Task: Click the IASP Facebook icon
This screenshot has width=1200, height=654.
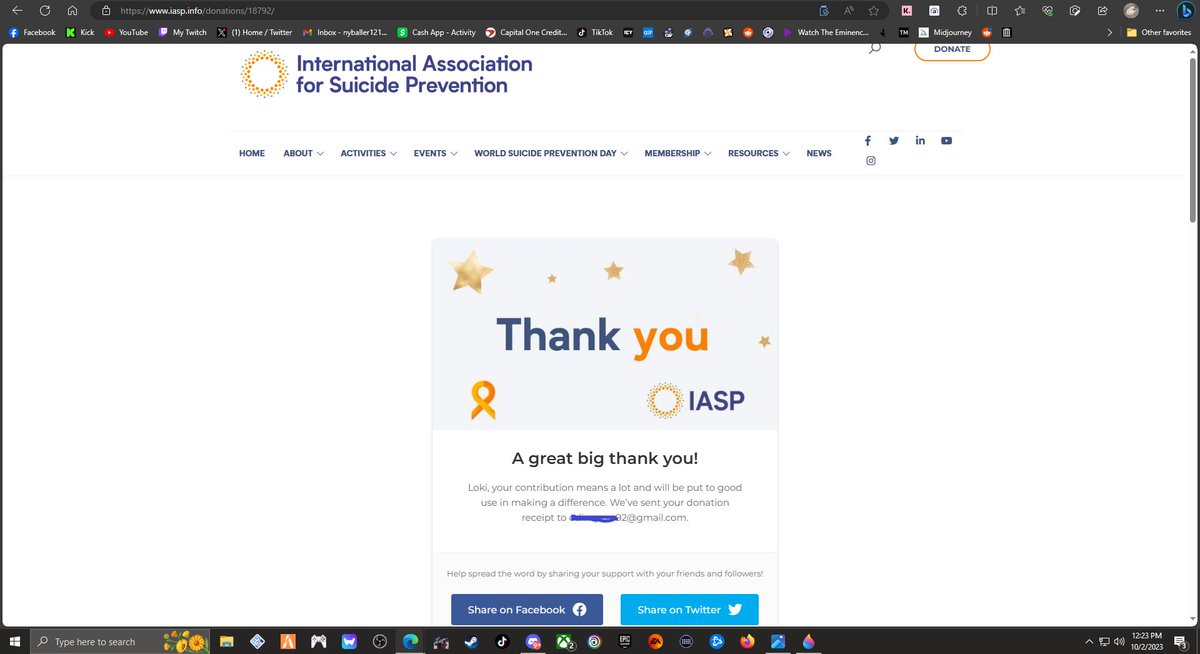Action: point(867,140)
